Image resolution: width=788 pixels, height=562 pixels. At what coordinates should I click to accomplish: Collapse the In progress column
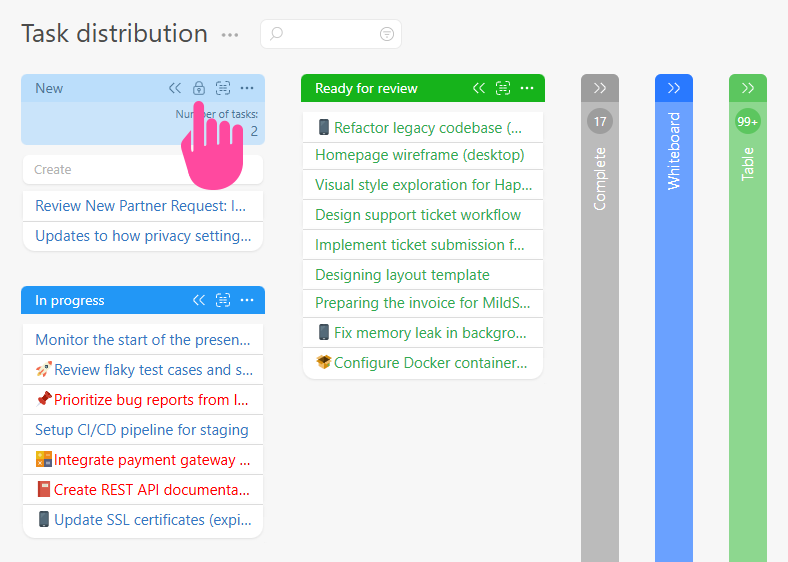coord(199,300)
